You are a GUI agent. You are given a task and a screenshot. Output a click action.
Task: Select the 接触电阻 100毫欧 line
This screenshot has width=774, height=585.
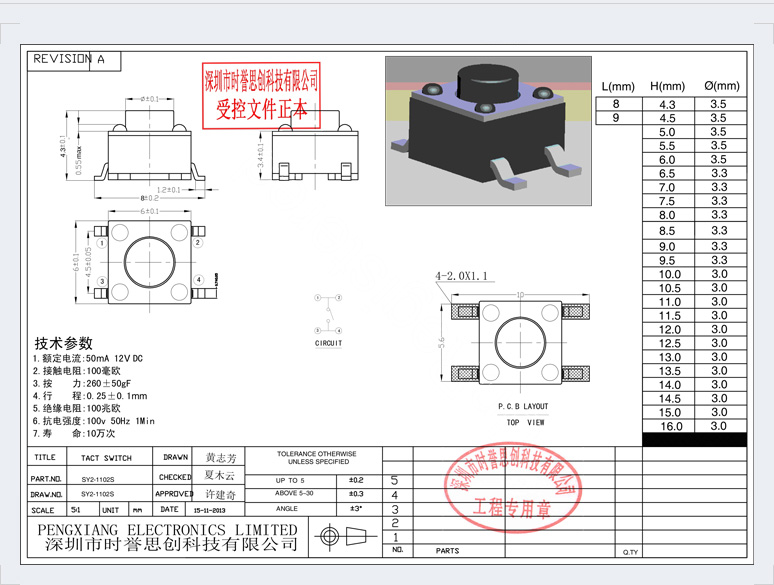click(x=77, y=371)
